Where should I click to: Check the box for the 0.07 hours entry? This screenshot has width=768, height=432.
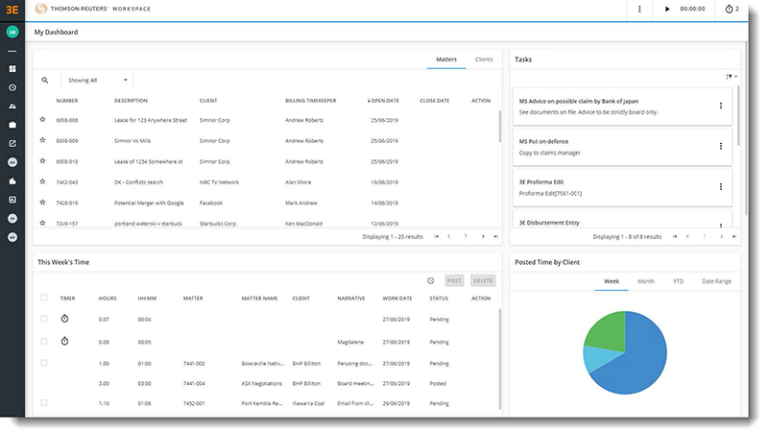[x=43, y=319]
